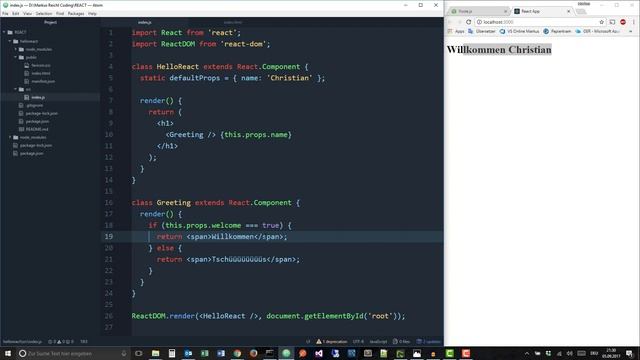Click the cast icon in Chrome toolbar
Image resolution: width=640 pixels, height=360 pixels.
[612, 22]
